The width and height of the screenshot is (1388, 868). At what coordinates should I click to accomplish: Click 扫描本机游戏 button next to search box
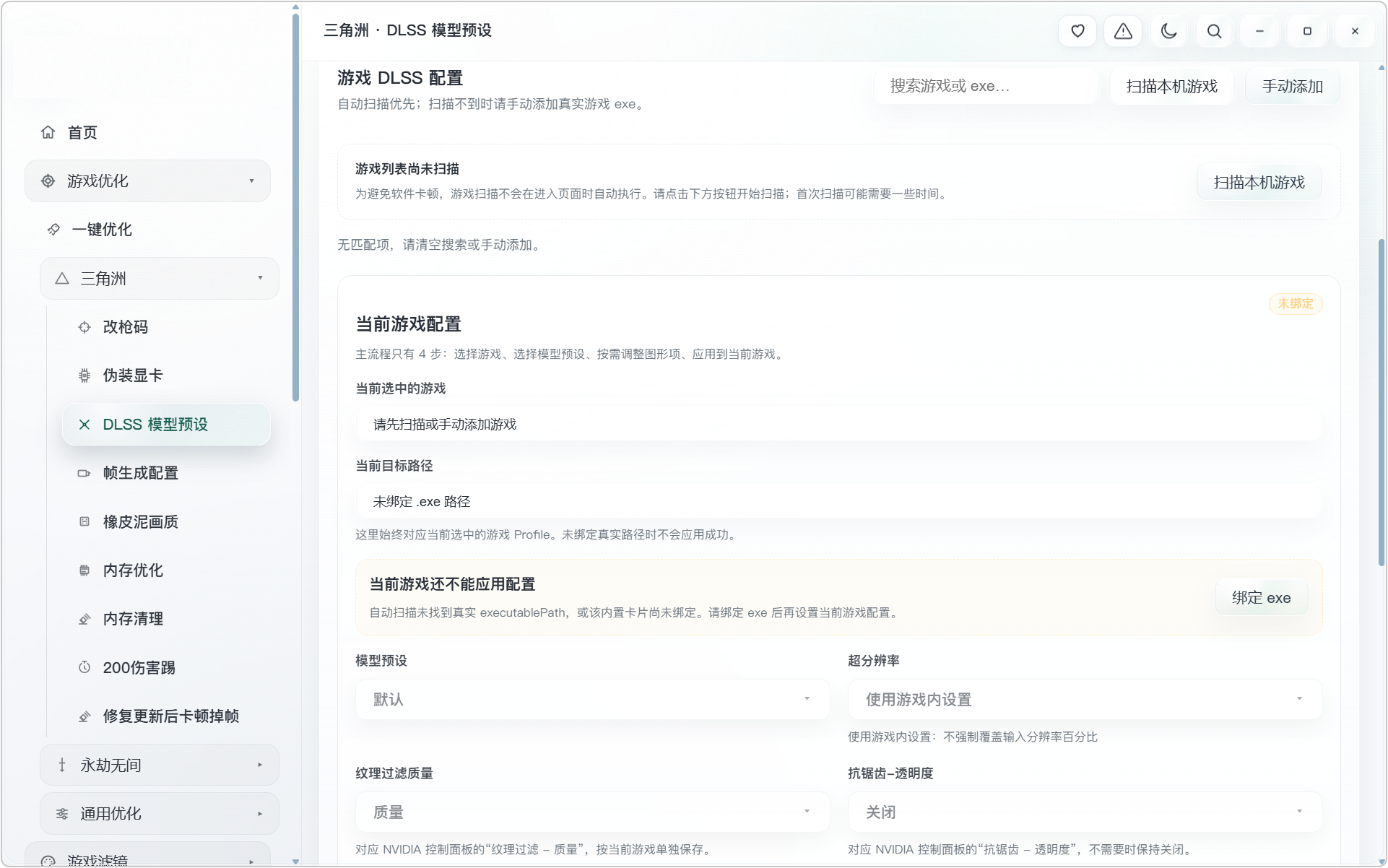[1171, 87]
